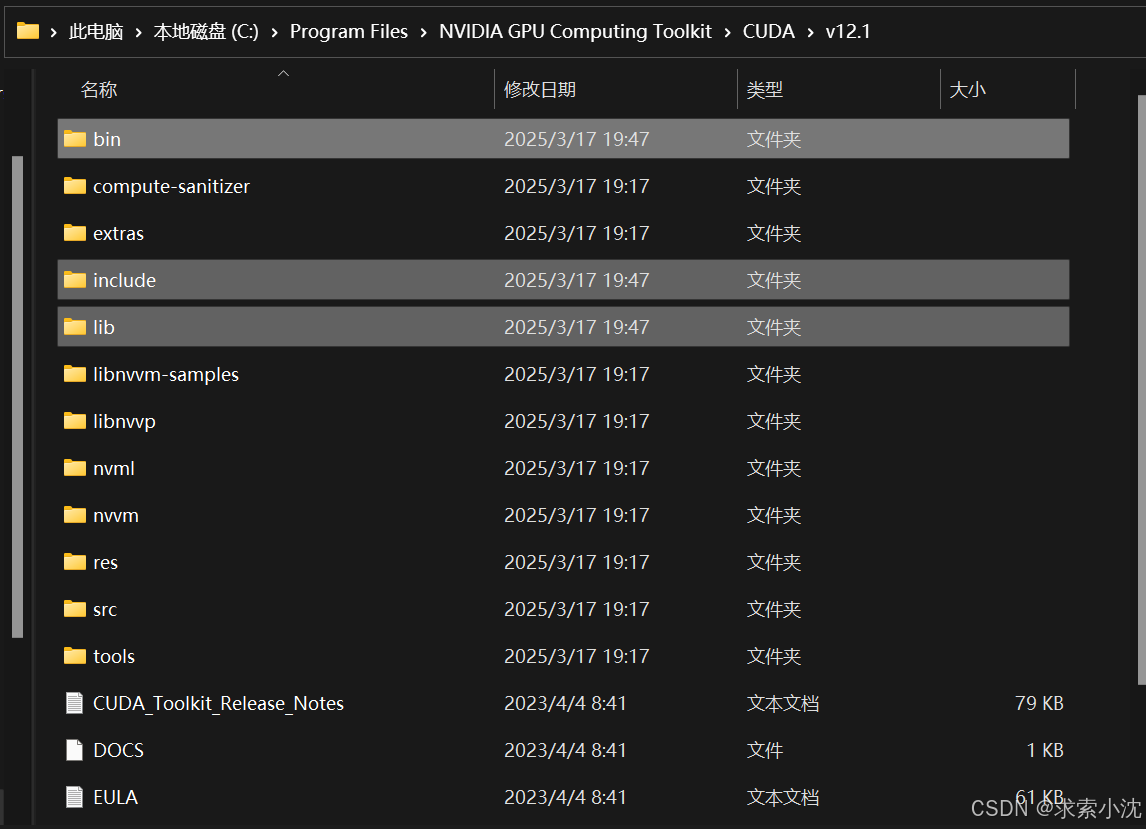This screenshot has width=1146, height=829.
Task: Sort by the 类型 column header
Action: click(764, 89)
